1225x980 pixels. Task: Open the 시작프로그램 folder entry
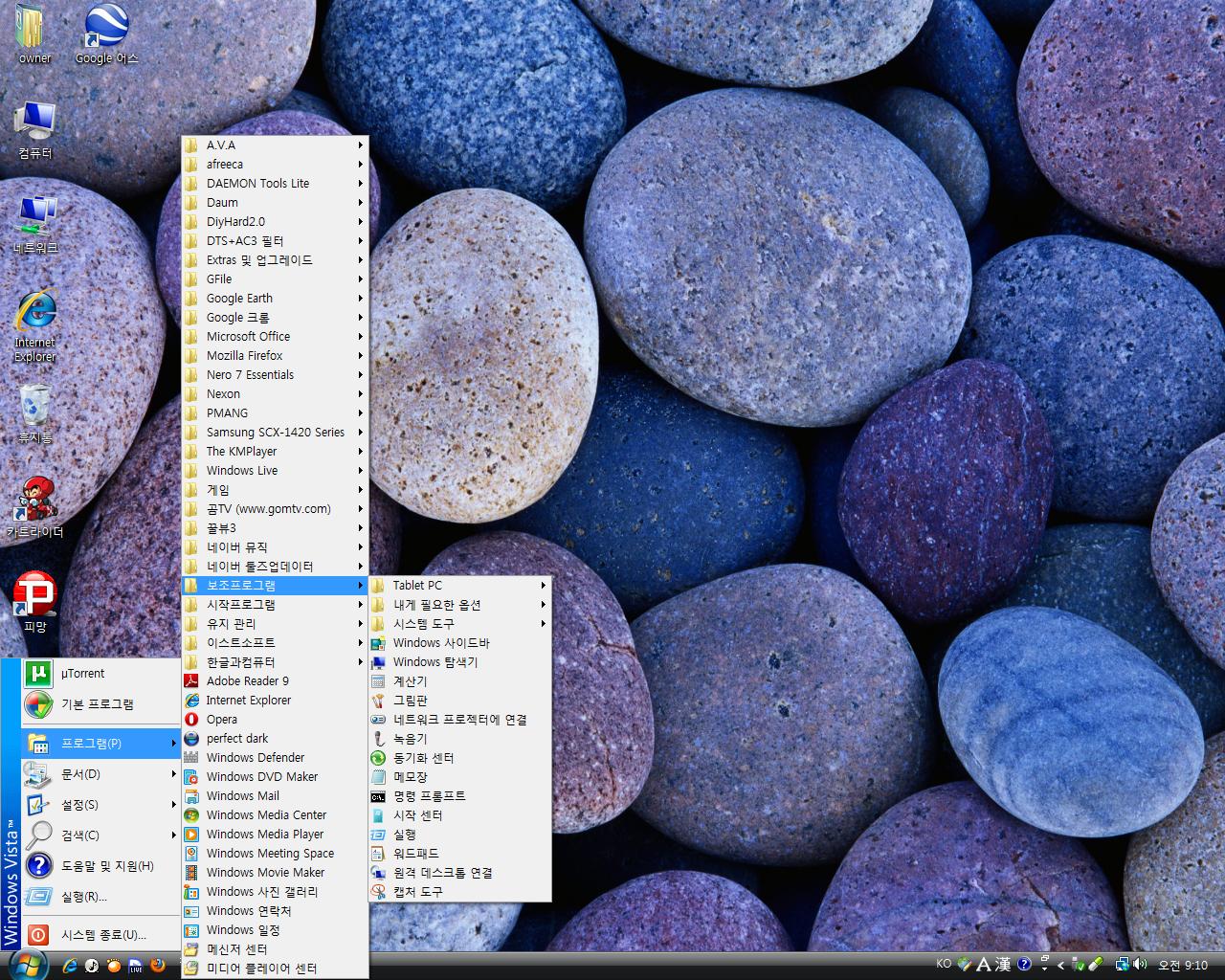tap(275, 605)
